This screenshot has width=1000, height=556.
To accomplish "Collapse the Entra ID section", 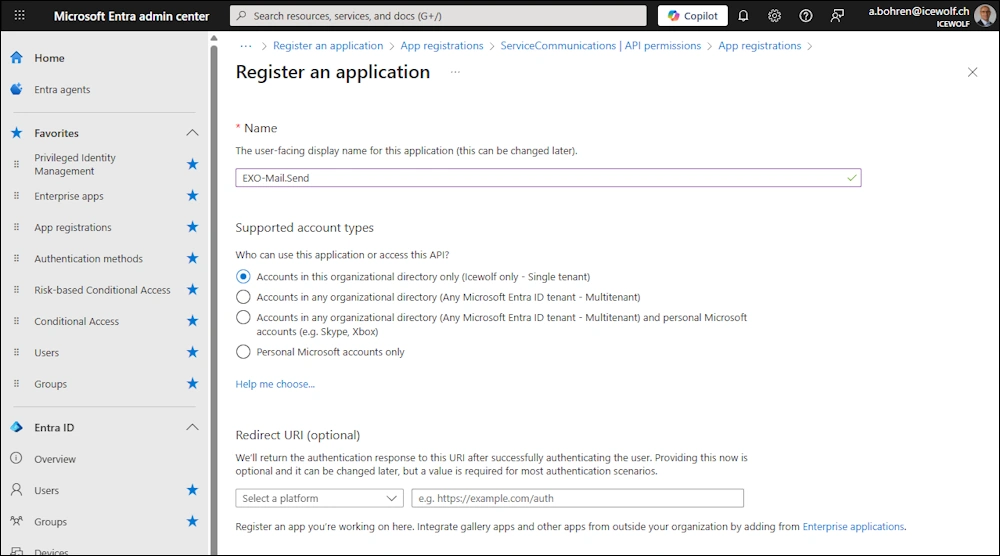I will 192,427.
